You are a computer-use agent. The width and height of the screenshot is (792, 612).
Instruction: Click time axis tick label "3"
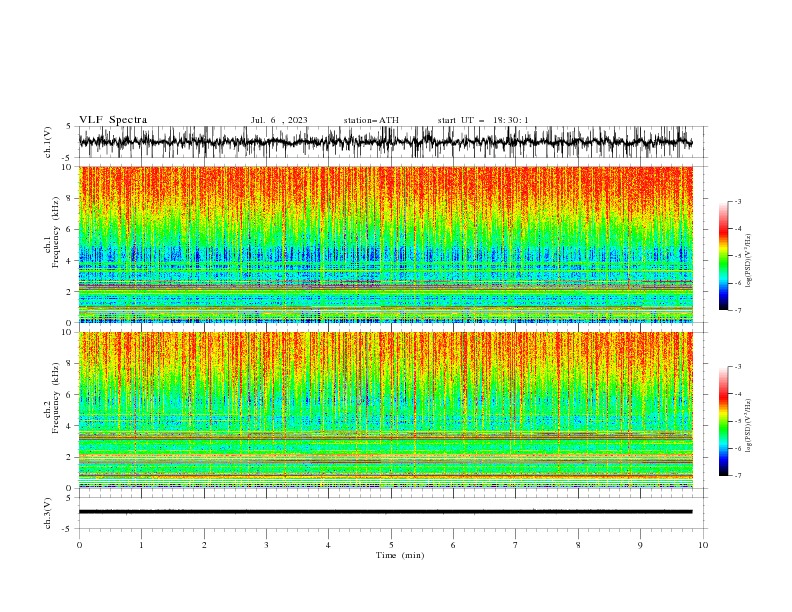pos(266,545)
